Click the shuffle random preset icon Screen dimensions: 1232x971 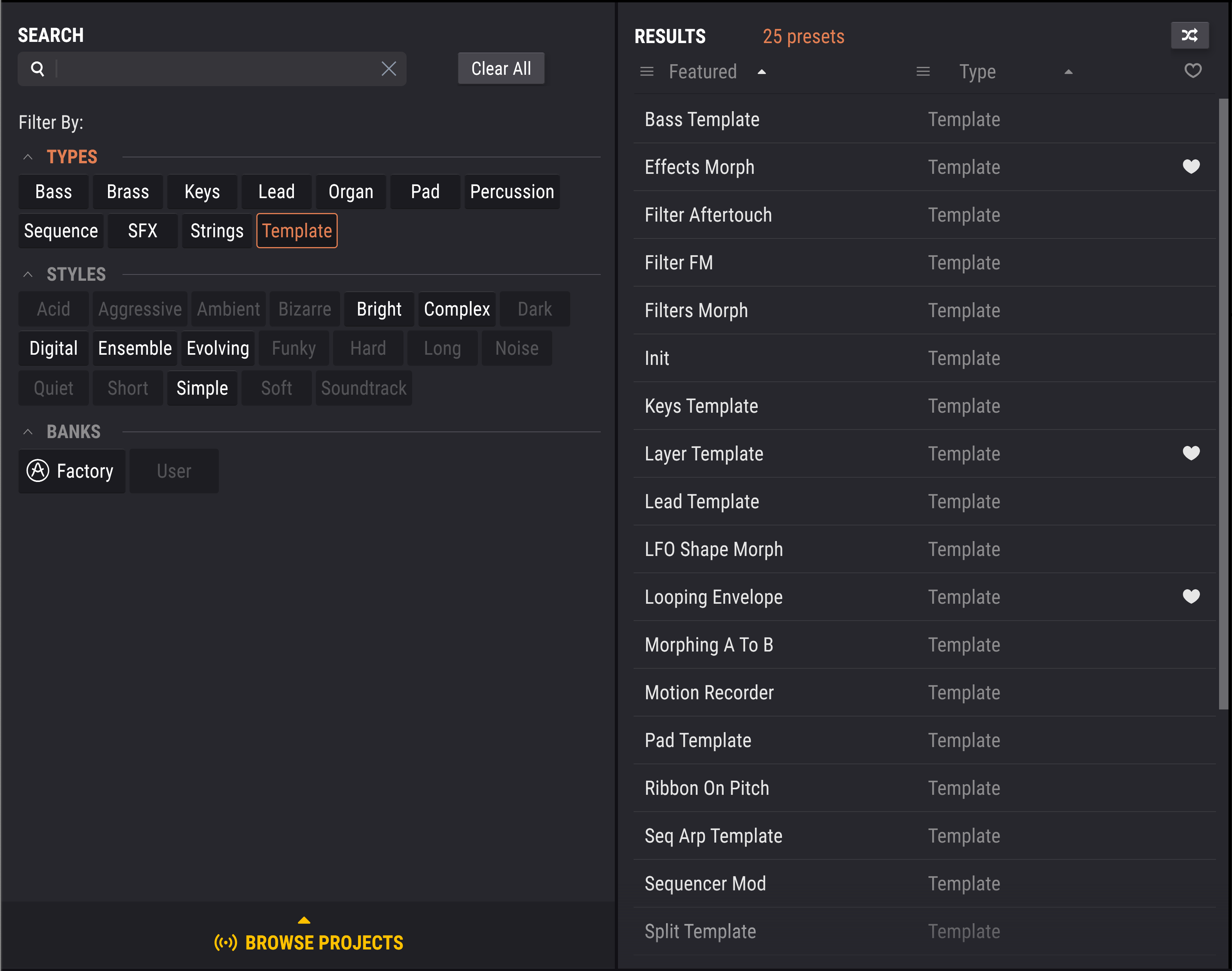tap(1189, 35)
